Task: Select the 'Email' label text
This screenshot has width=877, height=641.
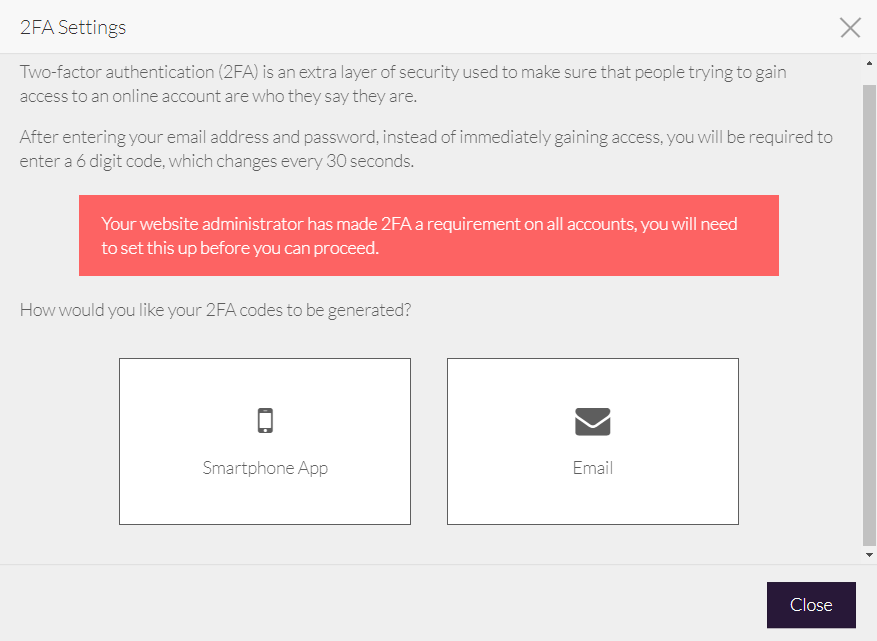Action: click(x=593, y=468)
